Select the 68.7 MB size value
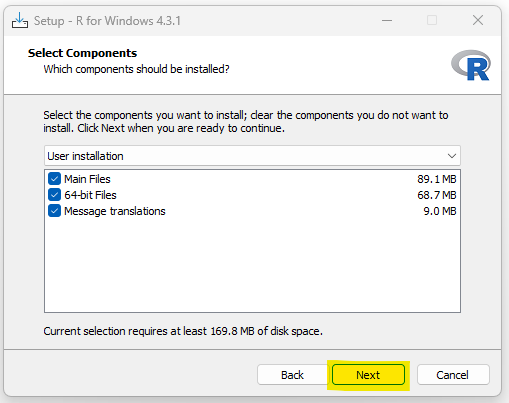The height and width of the screenshot is (403, 509). [437, 195]
